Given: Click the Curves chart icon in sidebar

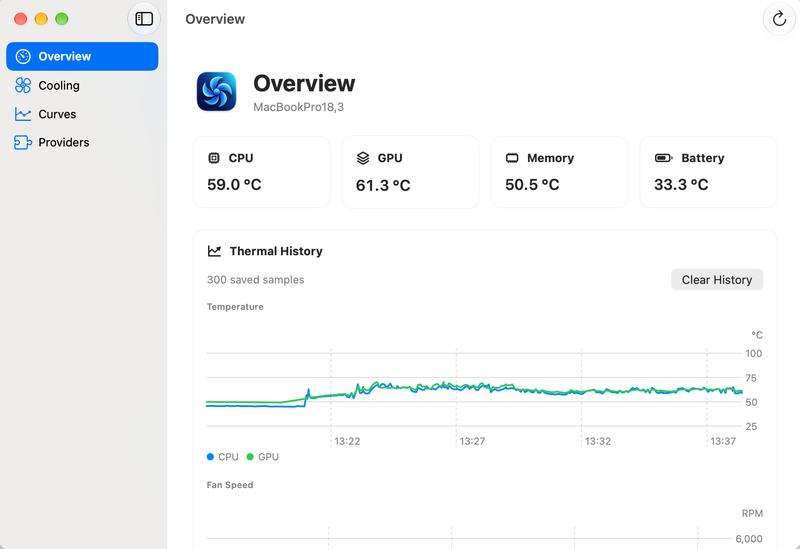Looking at the screenshot, I should click(23, 114).
